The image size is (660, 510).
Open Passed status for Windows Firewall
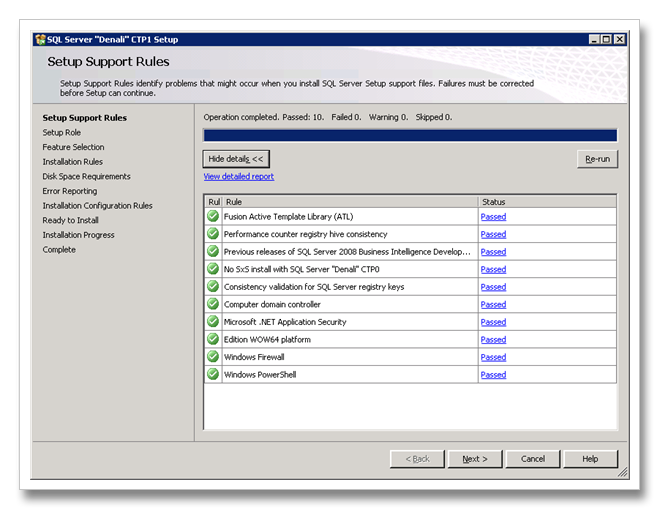(x=493, y=357)
